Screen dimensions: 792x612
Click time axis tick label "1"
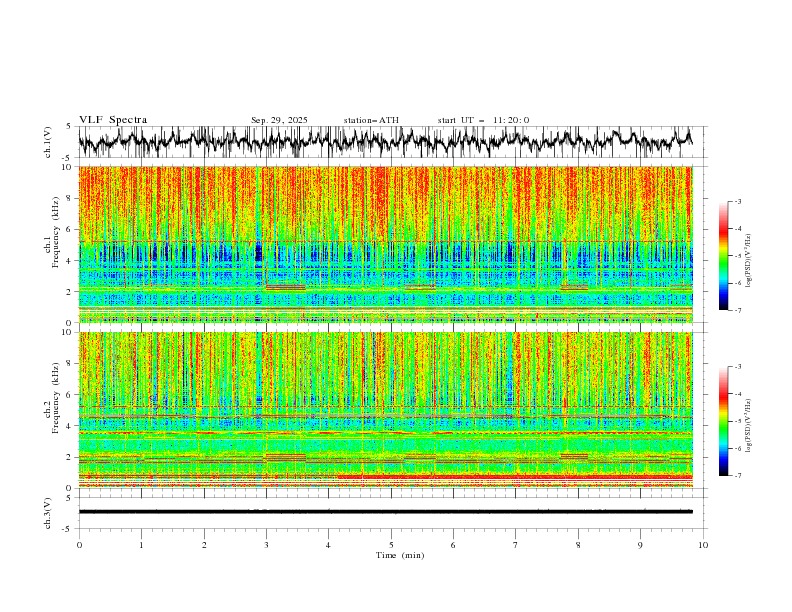pyautogui.click(x=141, y=545)
